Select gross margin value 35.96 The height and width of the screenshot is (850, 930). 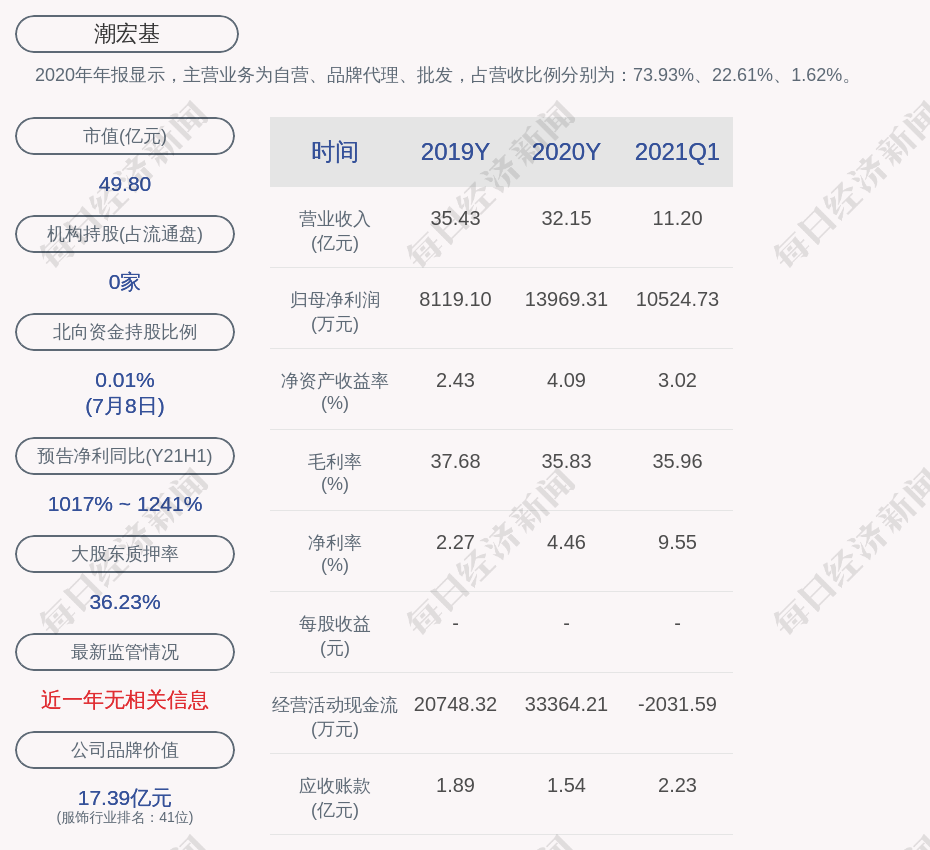click(677, 461)
